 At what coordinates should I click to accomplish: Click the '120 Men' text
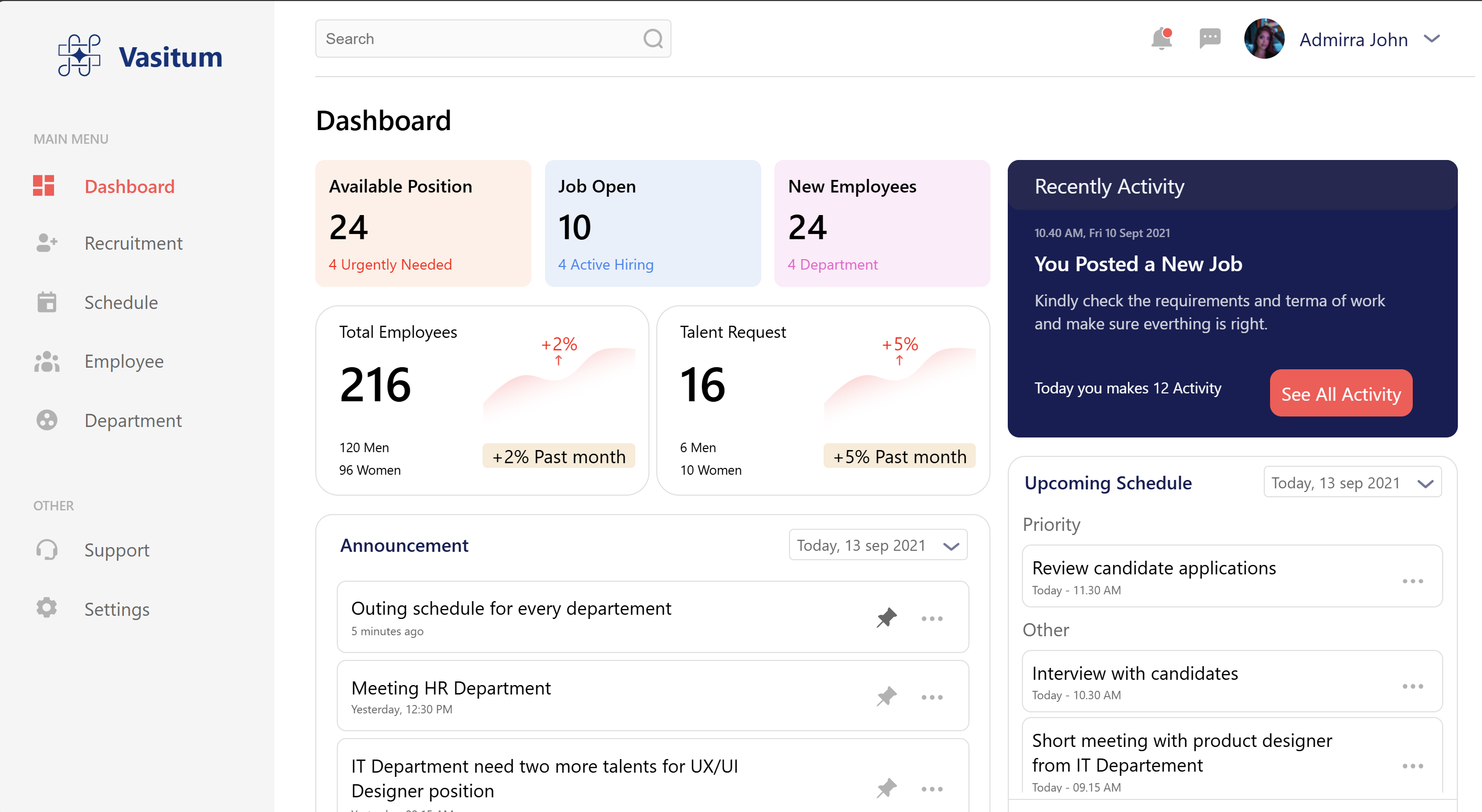click(364, 447)
